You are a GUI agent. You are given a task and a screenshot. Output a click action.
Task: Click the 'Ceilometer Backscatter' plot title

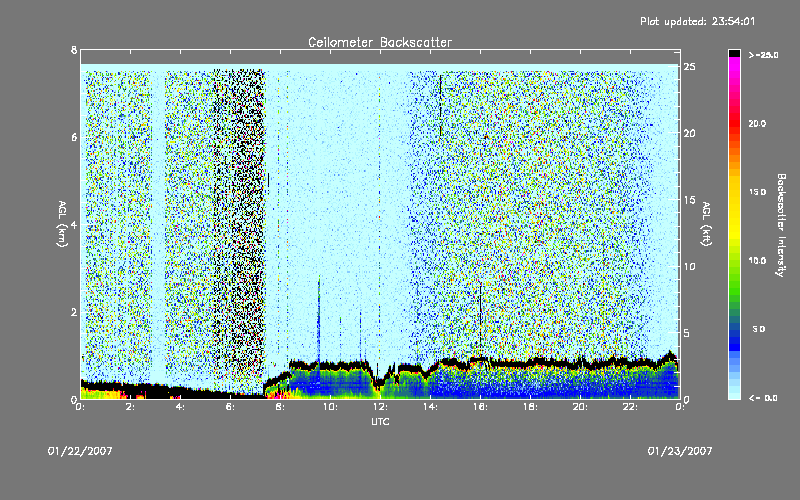(x=380, y=42)
